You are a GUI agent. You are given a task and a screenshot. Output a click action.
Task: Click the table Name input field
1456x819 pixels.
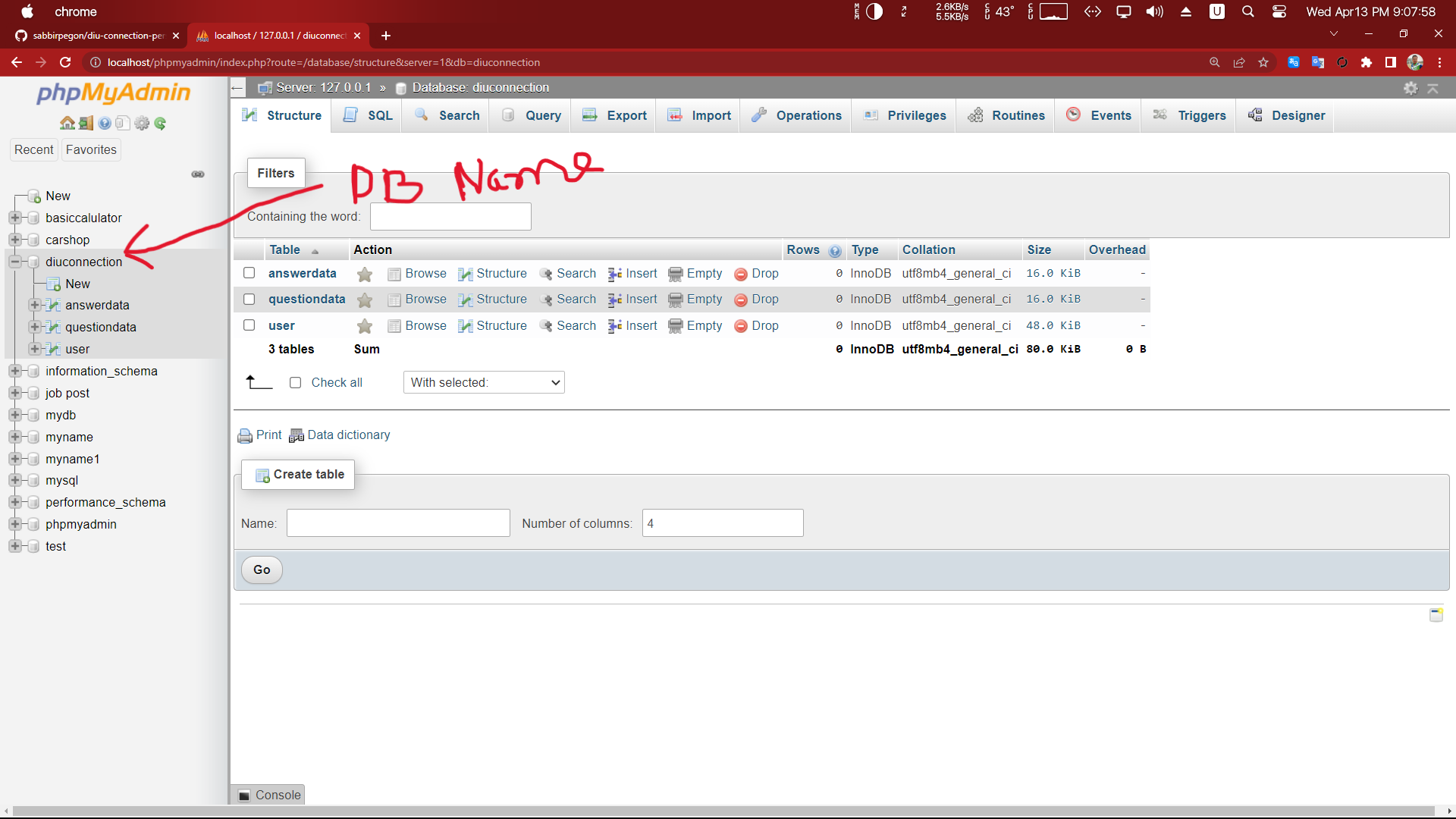397,522
